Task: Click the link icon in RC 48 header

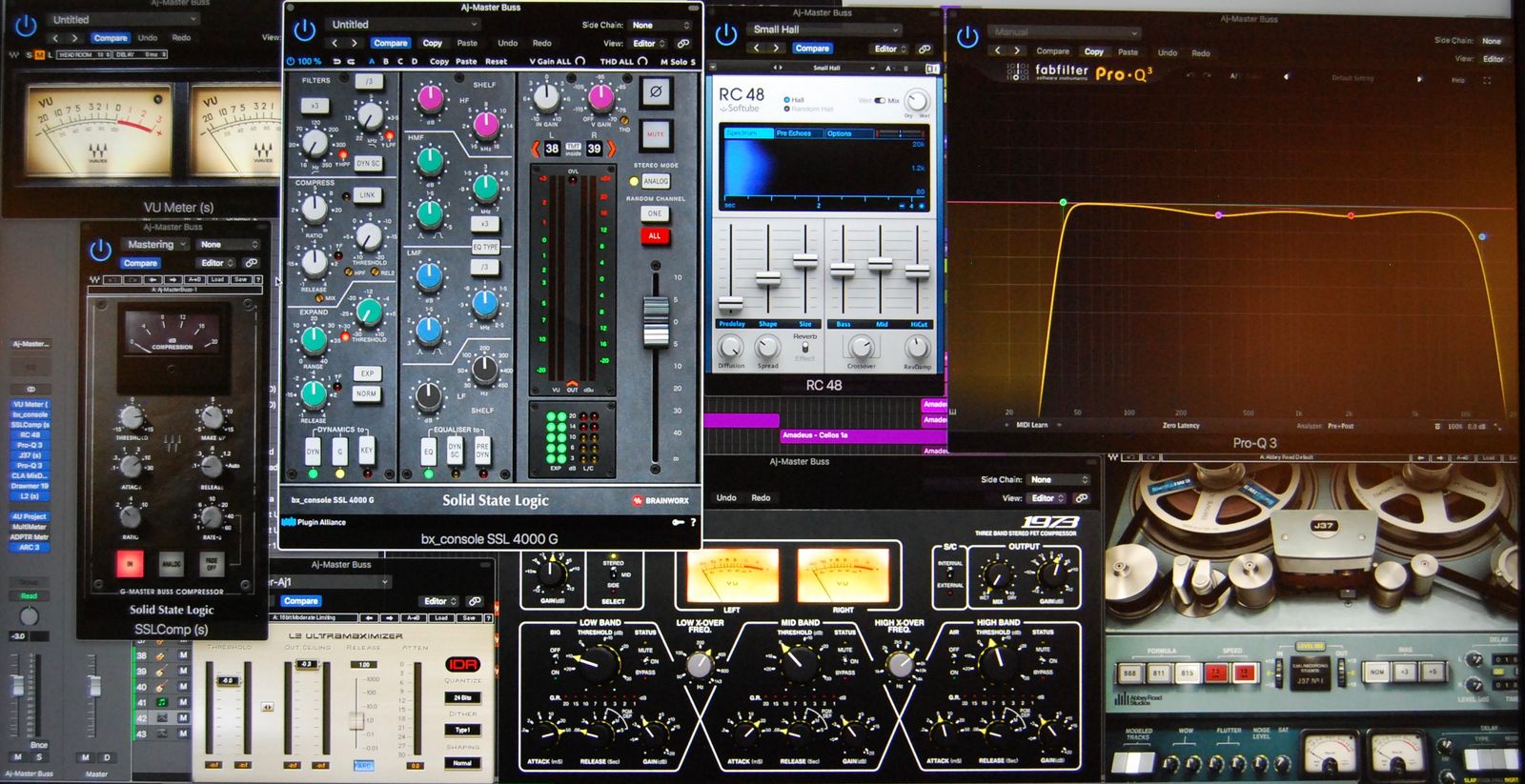Action: (924, 49)
